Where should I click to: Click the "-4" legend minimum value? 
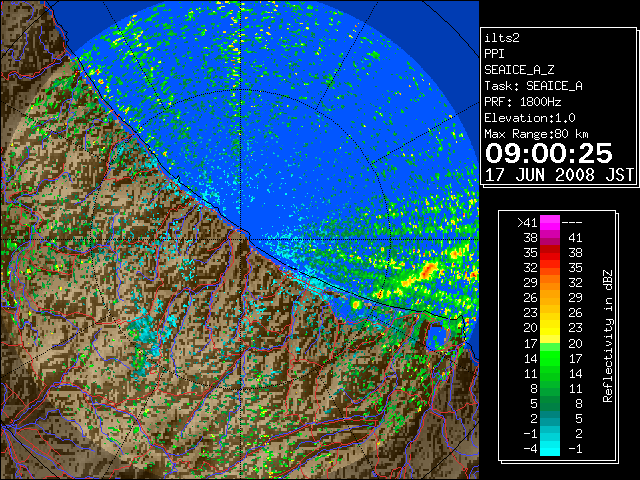(530, 448)
